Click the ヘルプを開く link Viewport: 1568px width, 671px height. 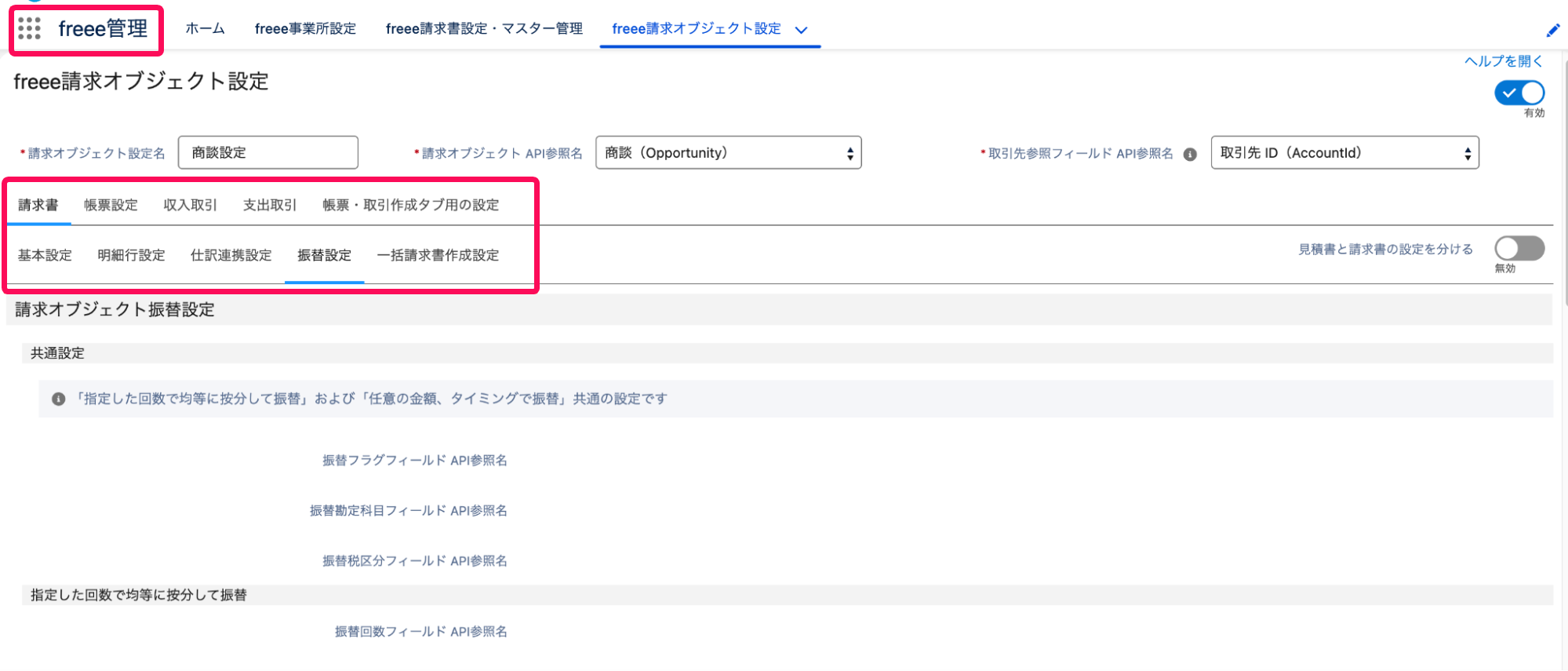(x=1504, y=61)
